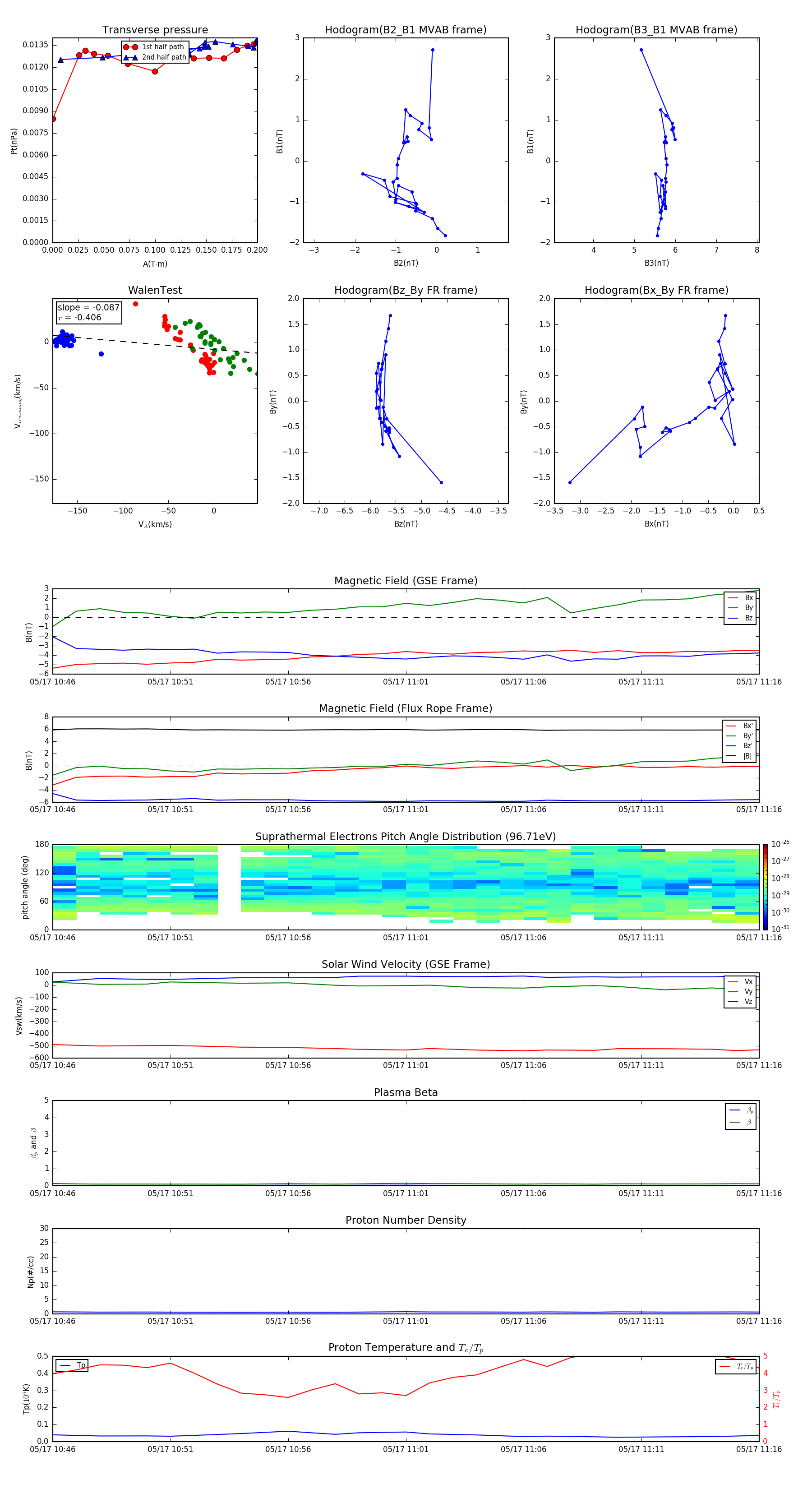Click the "B3(nT)" x-axis label

(656, 263)
